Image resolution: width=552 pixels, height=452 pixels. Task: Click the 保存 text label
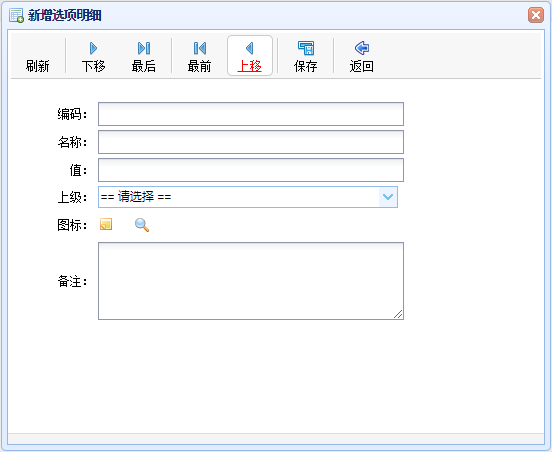306,66
